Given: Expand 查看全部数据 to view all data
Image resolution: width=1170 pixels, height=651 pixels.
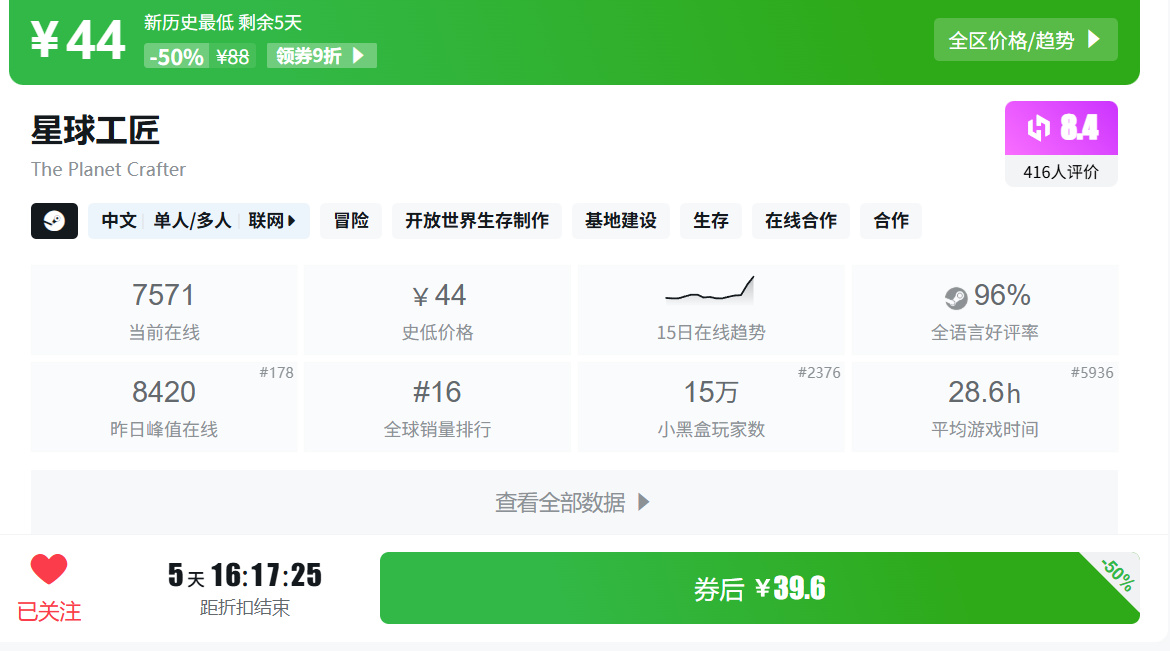Looking at the screenshot, I should click(x=574, y=502).
